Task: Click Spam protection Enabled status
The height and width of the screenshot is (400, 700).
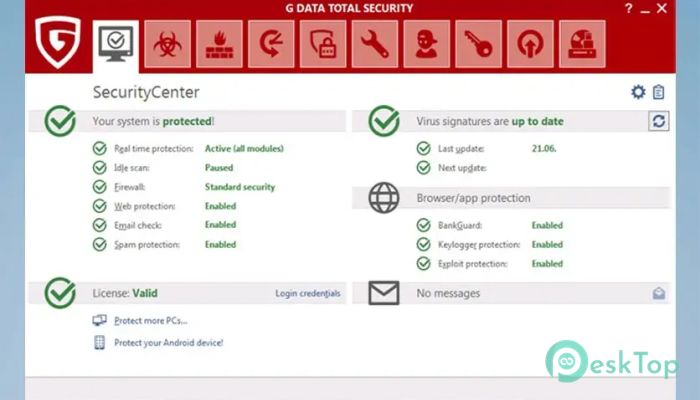Action: click(x=221, y=245)
